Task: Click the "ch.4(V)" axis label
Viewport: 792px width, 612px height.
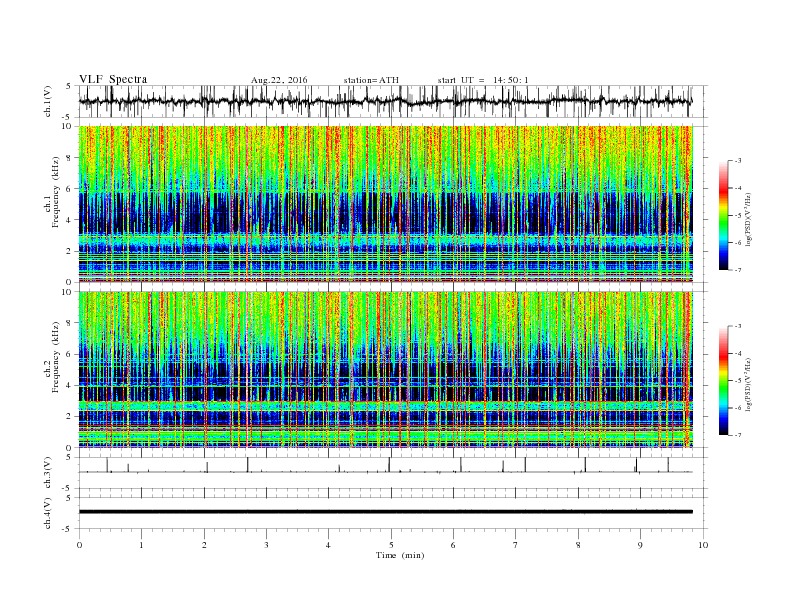Action: pos(48,513)
